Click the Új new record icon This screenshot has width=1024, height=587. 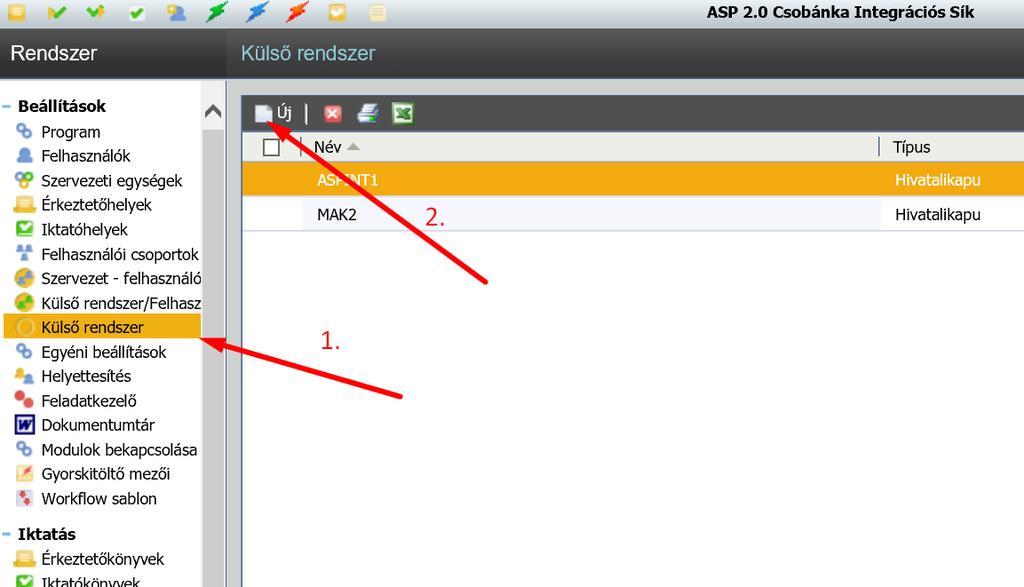coord(263,114)
